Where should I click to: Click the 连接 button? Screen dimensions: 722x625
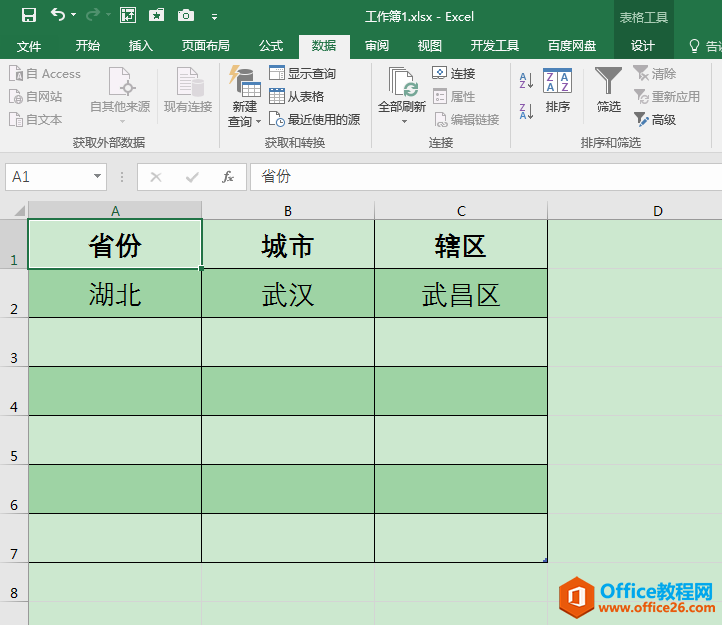[454, 73]
